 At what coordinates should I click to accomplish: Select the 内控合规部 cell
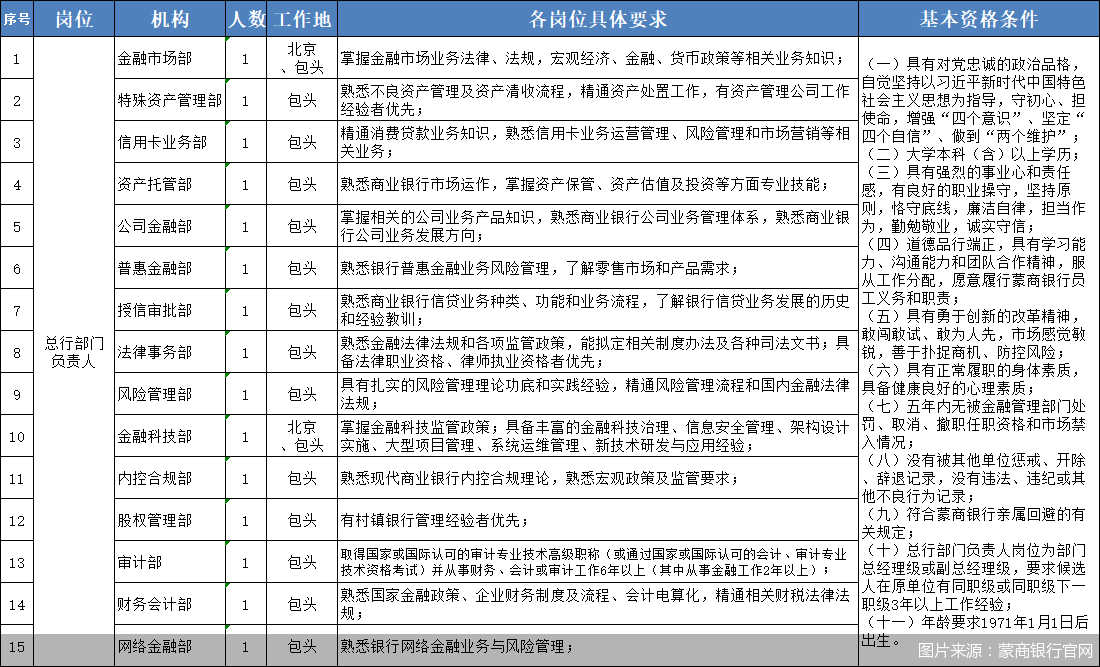(170, 478)
